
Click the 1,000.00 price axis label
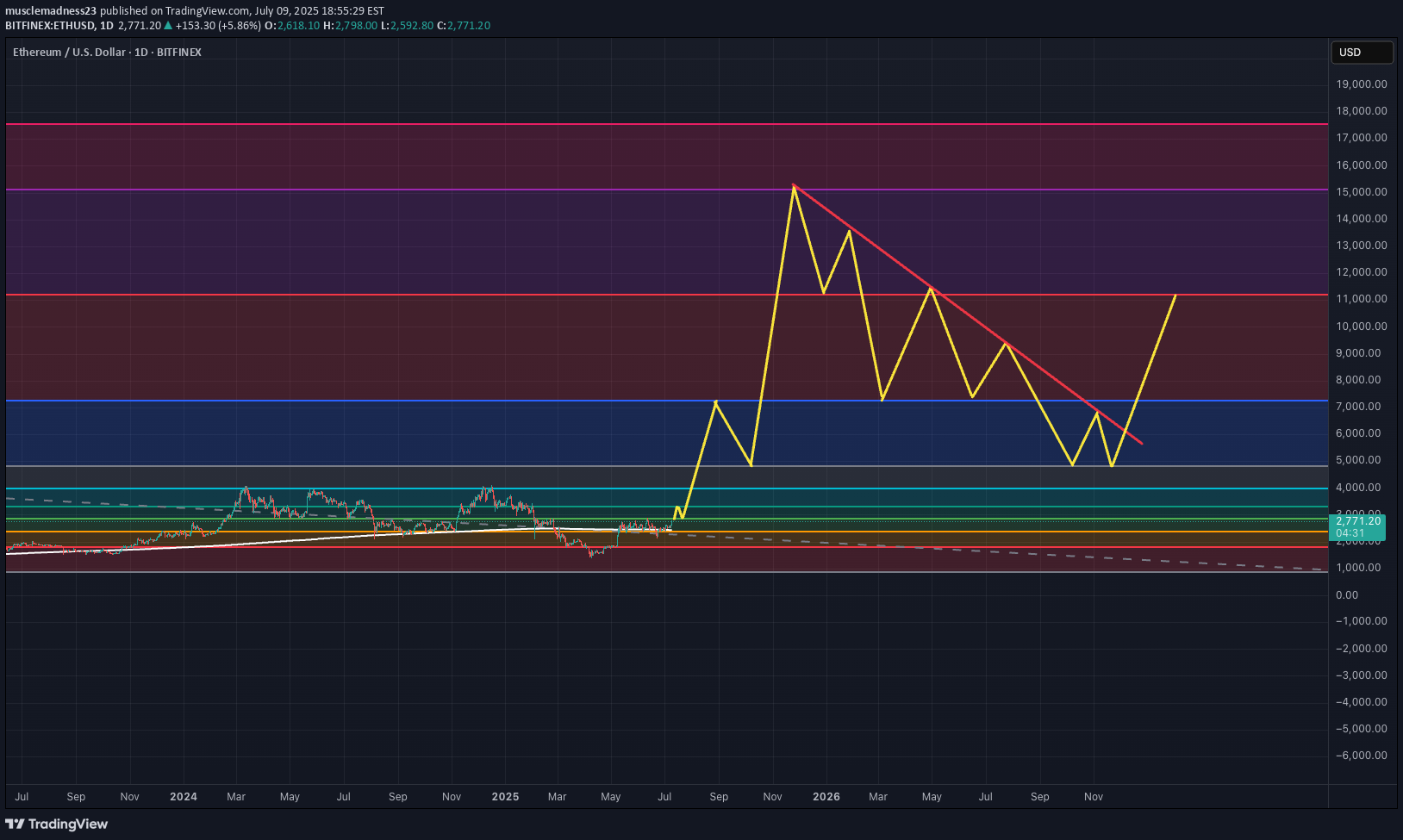(1358, 568)
